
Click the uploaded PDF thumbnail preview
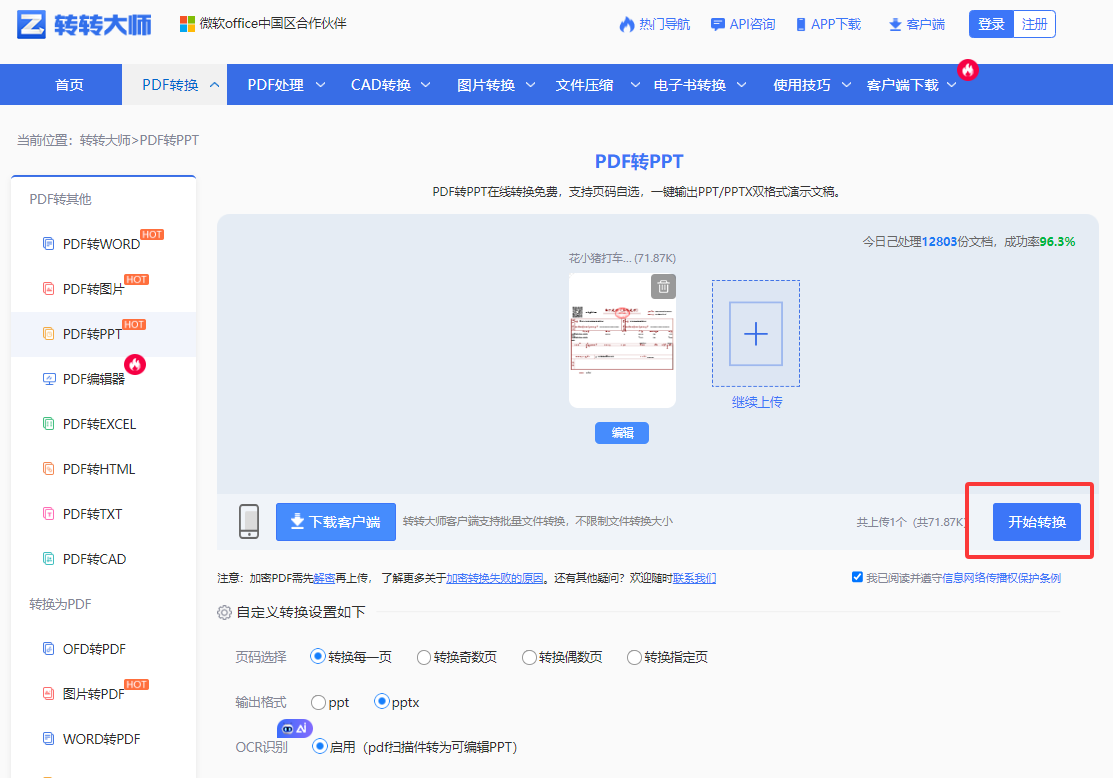tap(623, 341)
